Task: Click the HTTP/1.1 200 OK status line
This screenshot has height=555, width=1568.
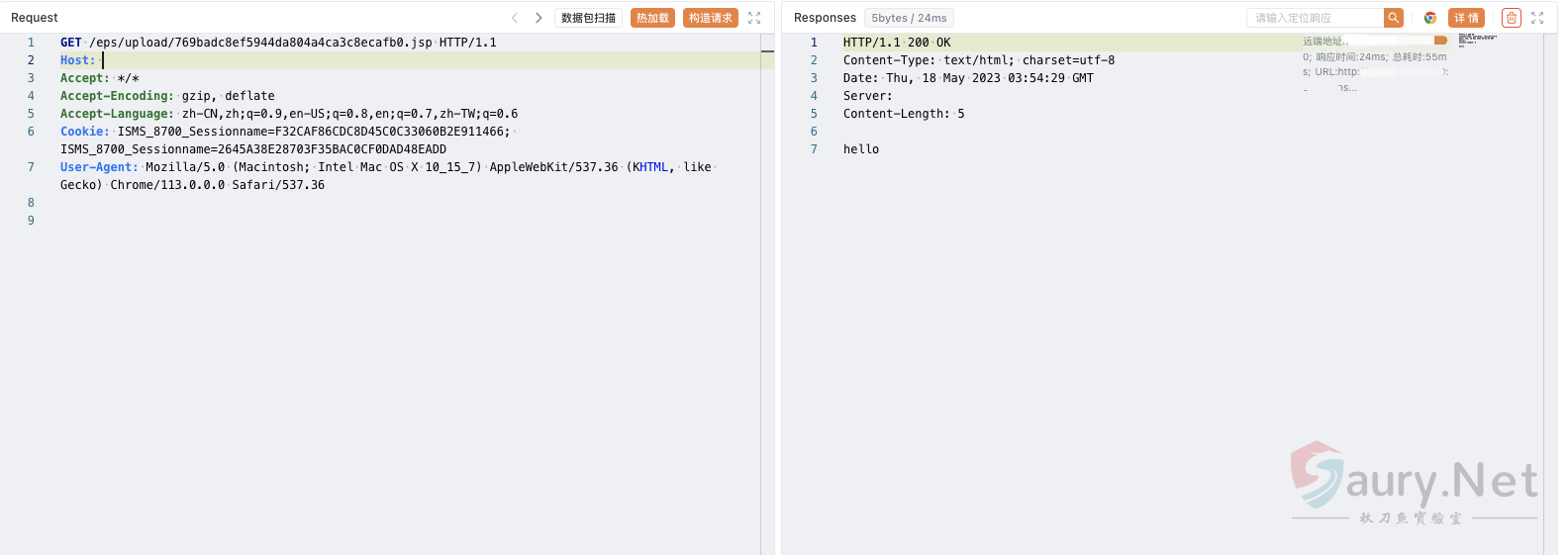Action: [896, 43]
